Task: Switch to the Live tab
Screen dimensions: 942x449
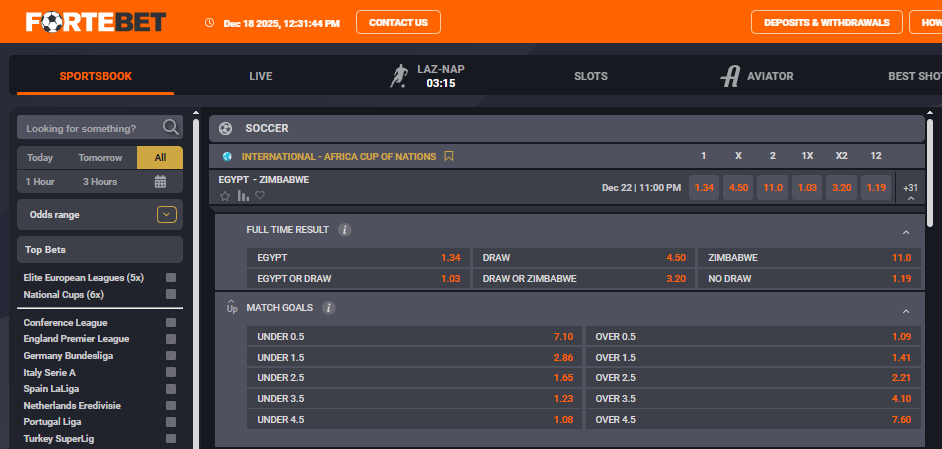Action: click(x=261, y=76)
